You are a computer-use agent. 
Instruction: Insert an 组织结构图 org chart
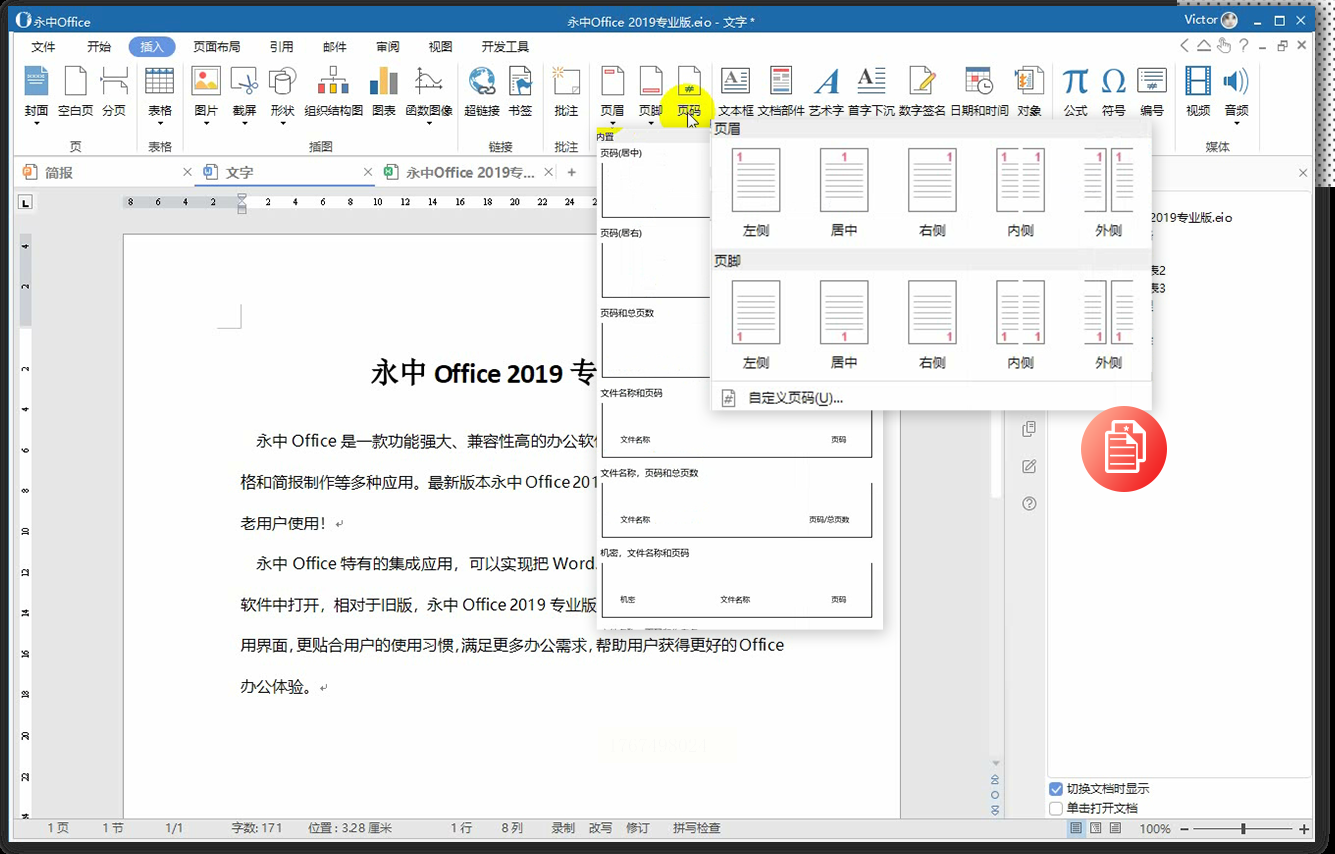point(333,83)
